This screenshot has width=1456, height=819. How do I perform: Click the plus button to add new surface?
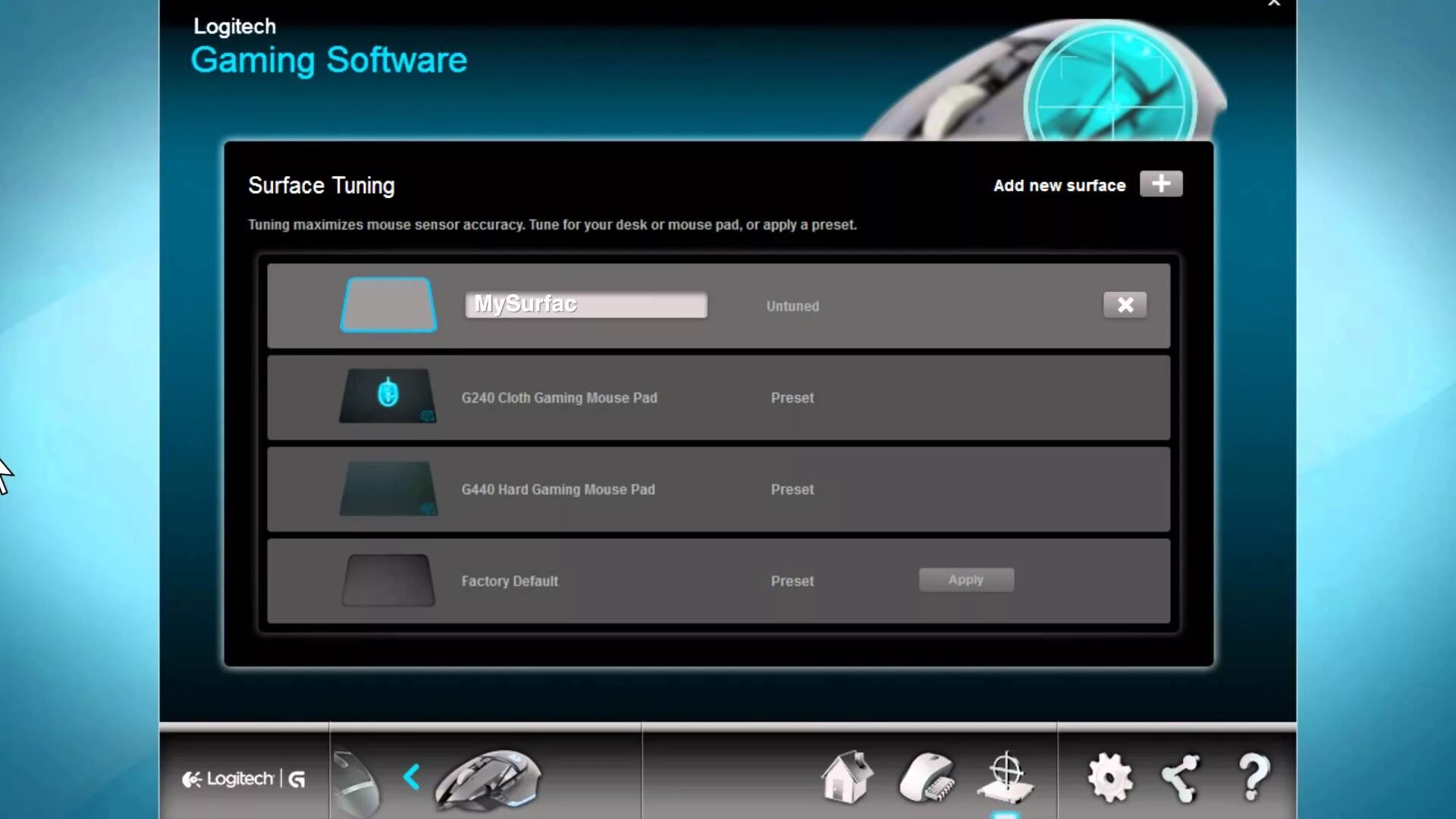pyautogui.click(x=1160, y=184)
